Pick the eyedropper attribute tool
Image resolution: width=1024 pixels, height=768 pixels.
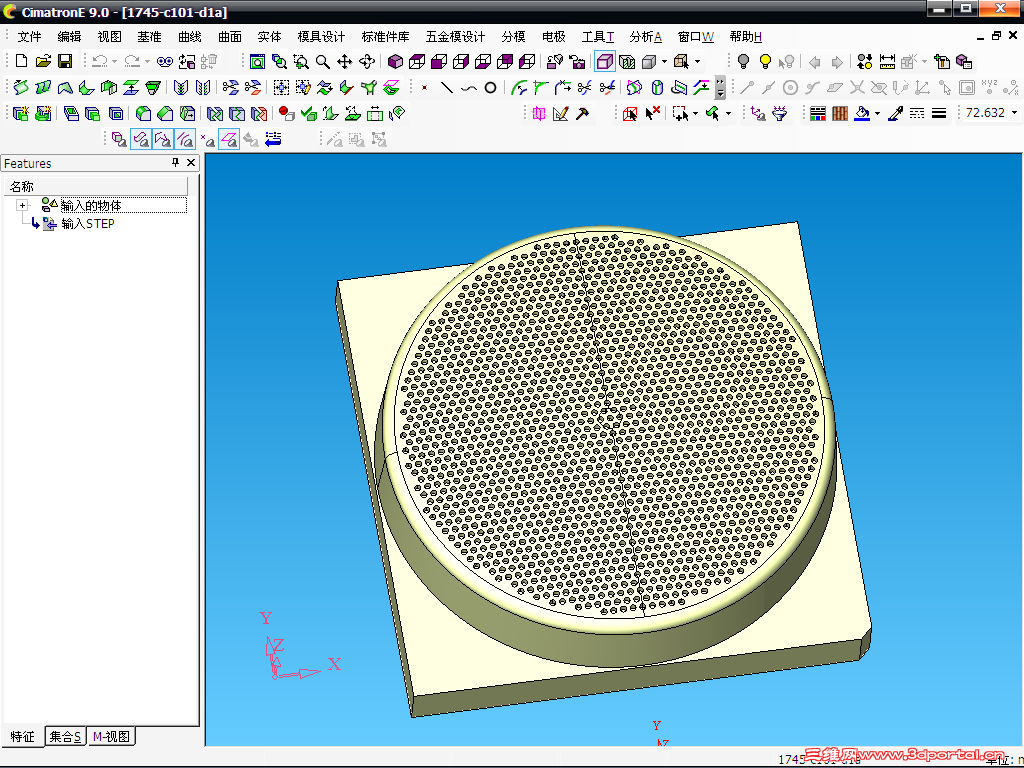click(895, 114)
